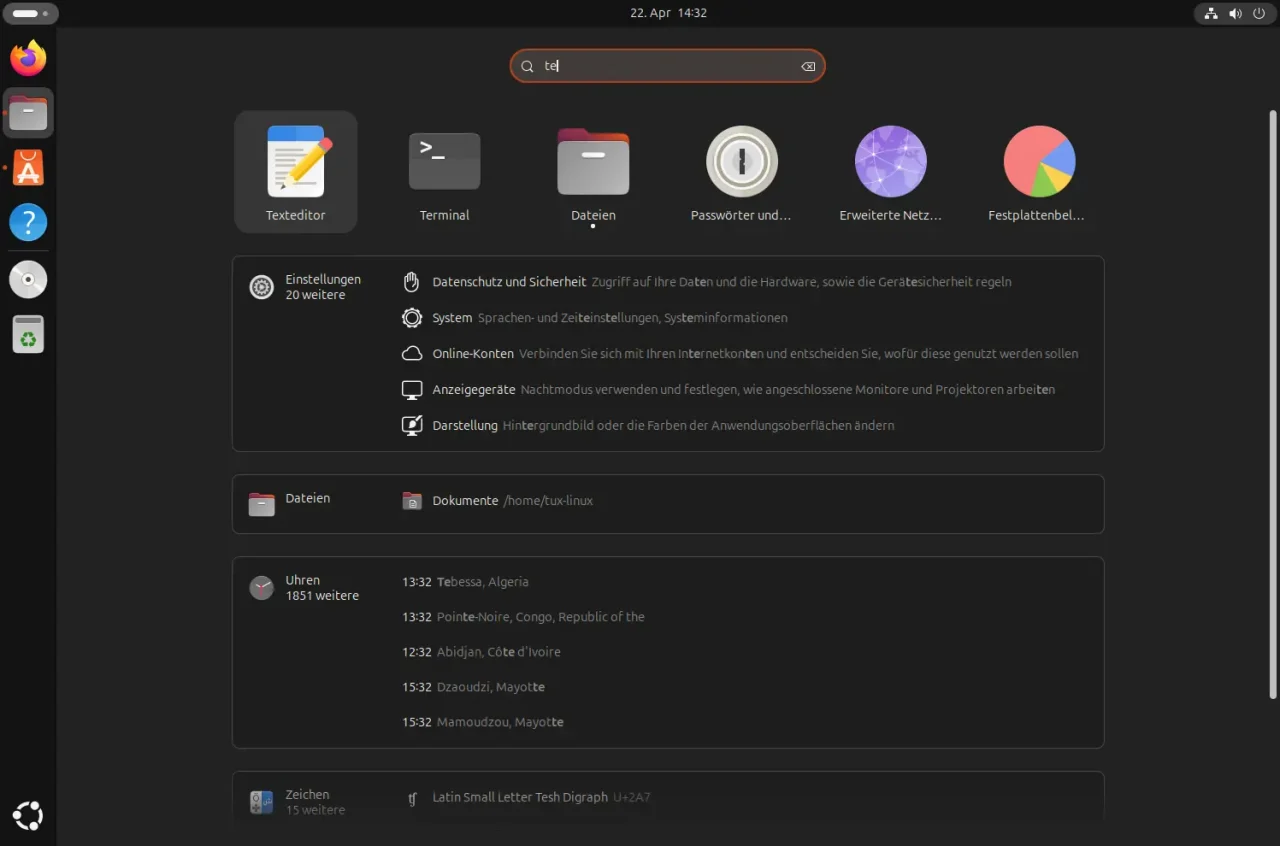Clear the search field text

point(808,67)
